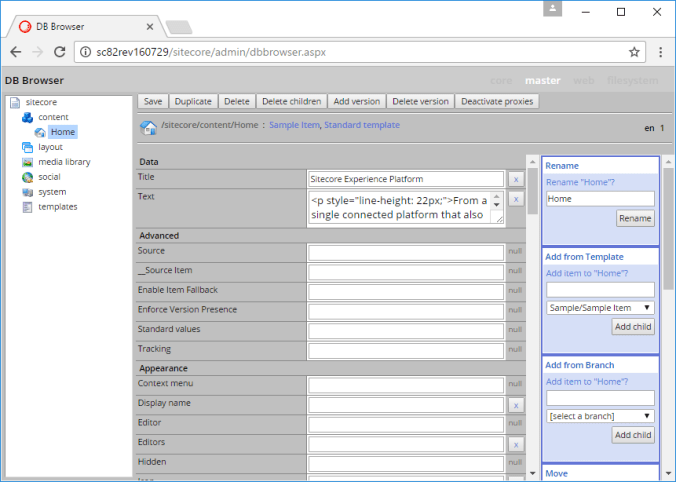Click the social globe icon
Viewport: 676px width, 482px height.
coord(28,177)
